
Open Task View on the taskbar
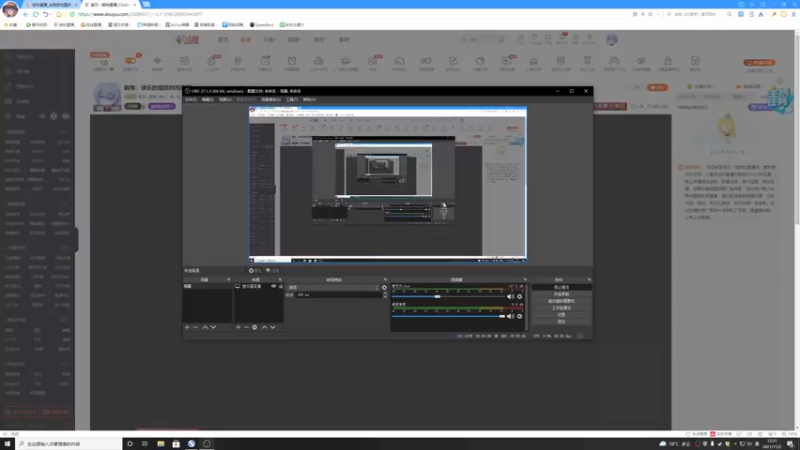pos(145,444)
